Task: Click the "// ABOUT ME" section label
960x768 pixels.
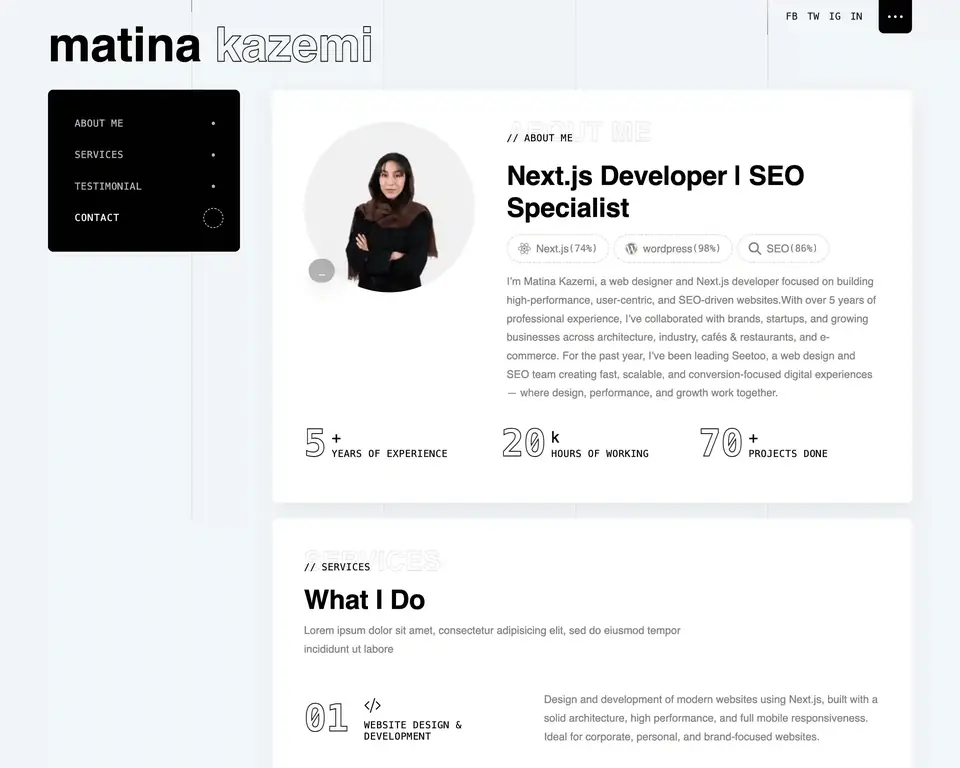Action: click(x=539, y=138)
